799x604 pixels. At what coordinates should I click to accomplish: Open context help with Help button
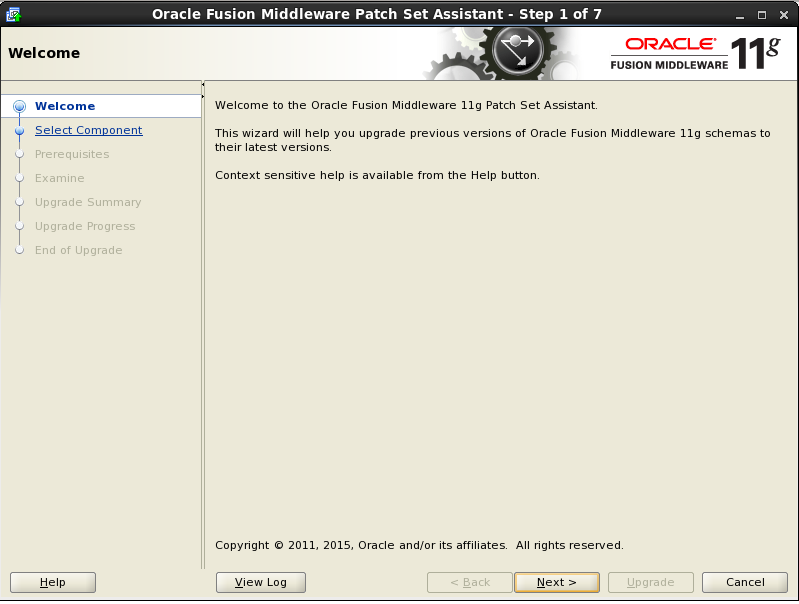tap(52, 582)
